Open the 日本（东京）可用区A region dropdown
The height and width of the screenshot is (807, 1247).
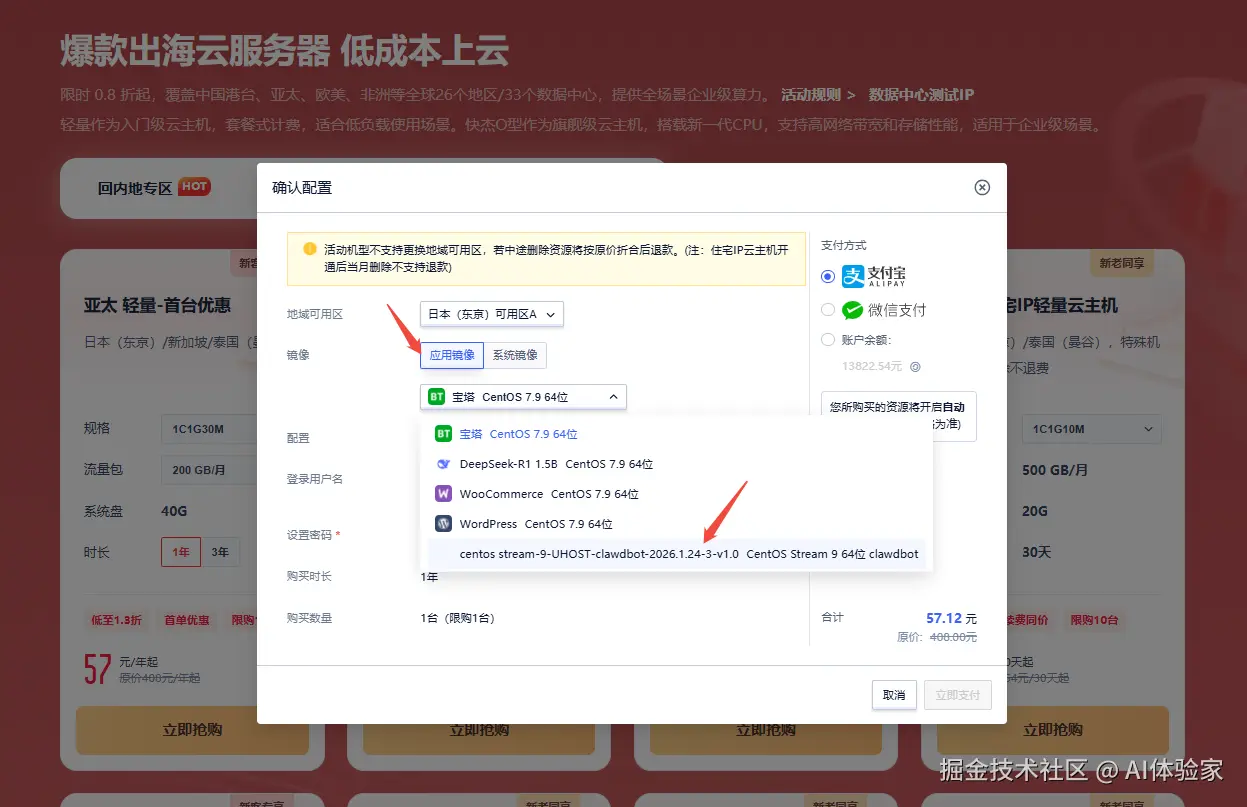pyautogui.click(x=492, y=313)
